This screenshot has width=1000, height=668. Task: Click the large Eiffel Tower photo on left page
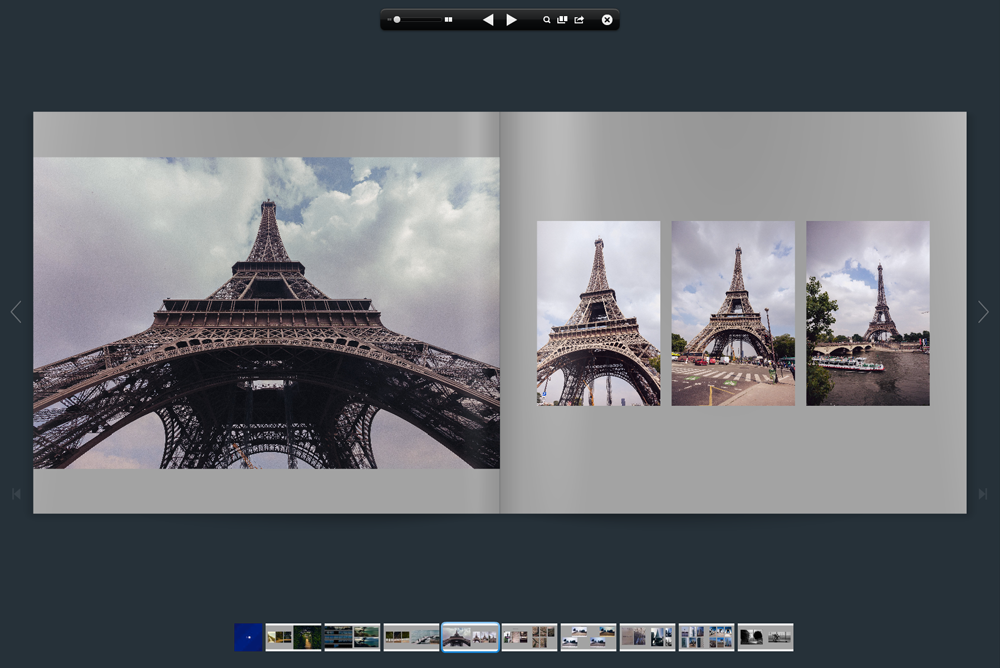click(x=266, y=312)
